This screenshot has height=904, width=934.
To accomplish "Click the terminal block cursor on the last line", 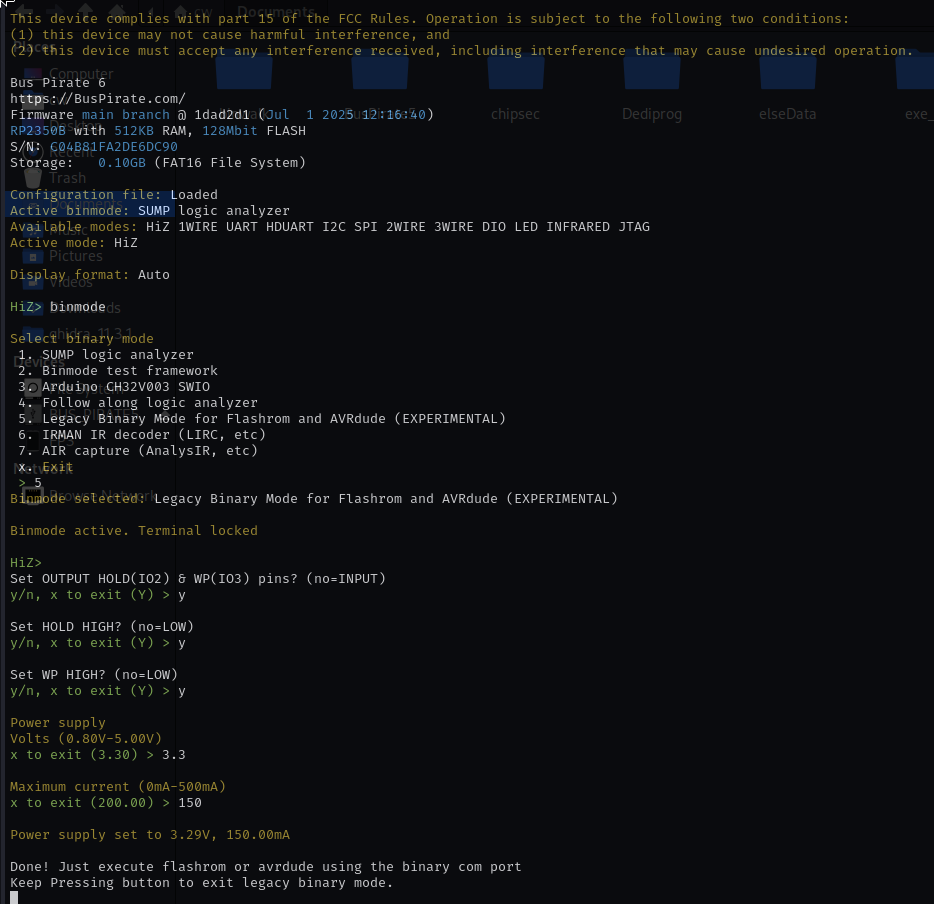I will click(14, 898).
